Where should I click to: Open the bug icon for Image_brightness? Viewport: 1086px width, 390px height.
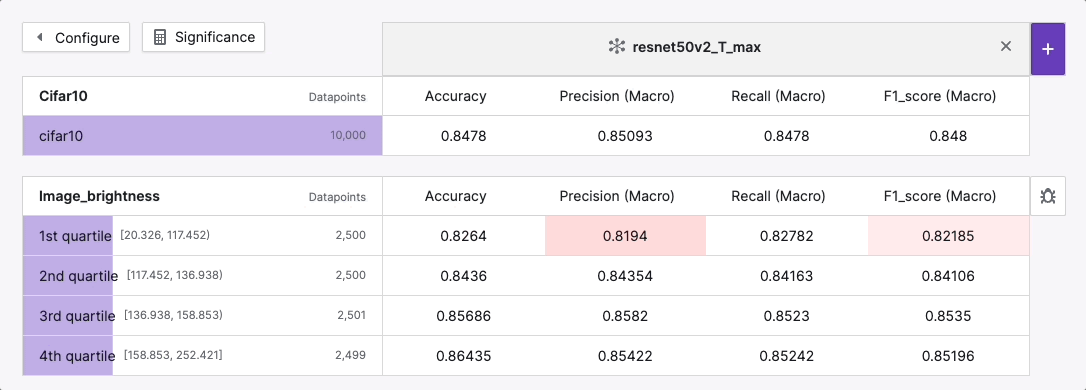(1048, 196)
